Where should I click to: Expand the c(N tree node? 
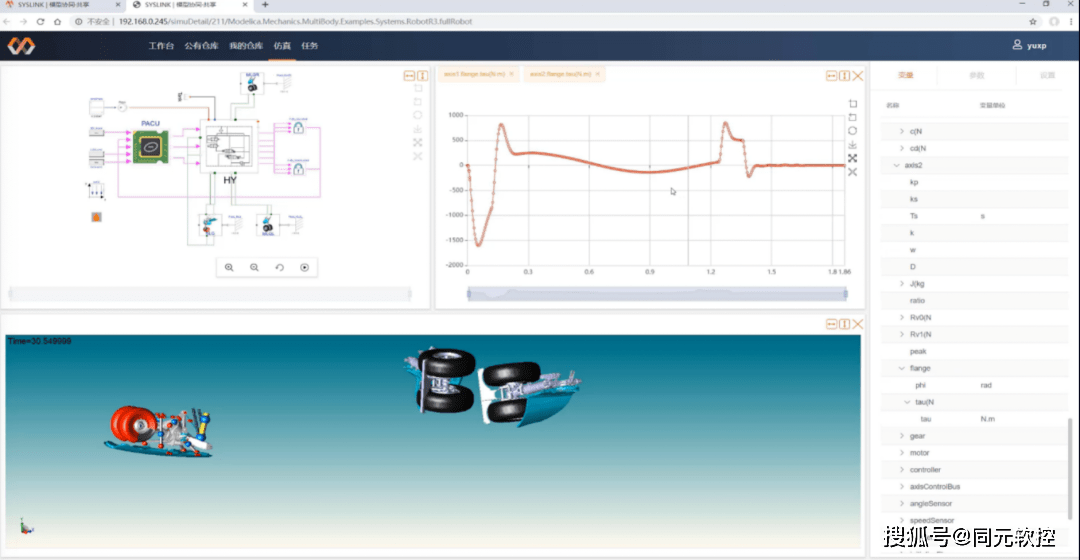coord(902,131)
